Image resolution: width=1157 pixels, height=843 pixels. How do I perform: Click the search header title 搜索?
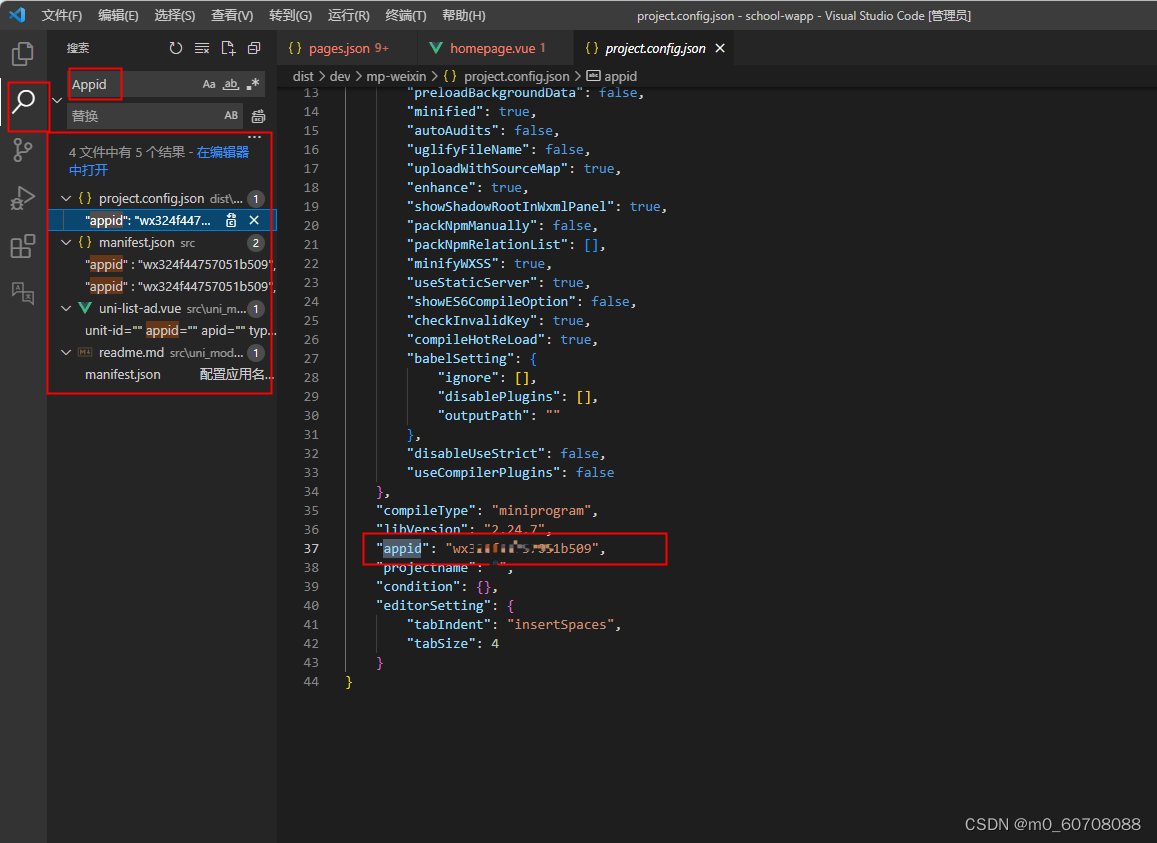coord(78,48)
